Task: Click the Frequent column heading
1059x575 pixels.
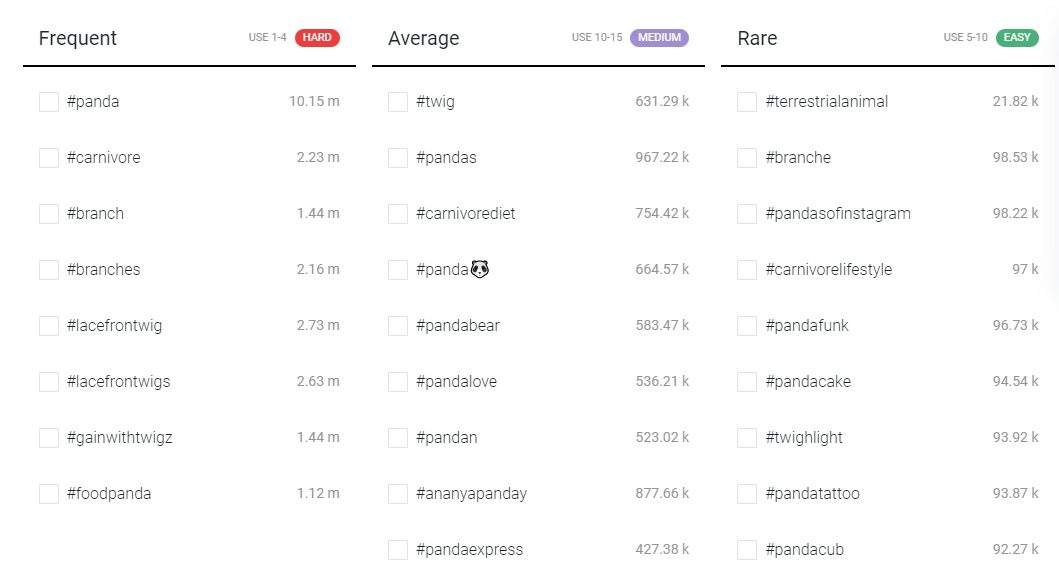Action: click(x=78, y=39)
